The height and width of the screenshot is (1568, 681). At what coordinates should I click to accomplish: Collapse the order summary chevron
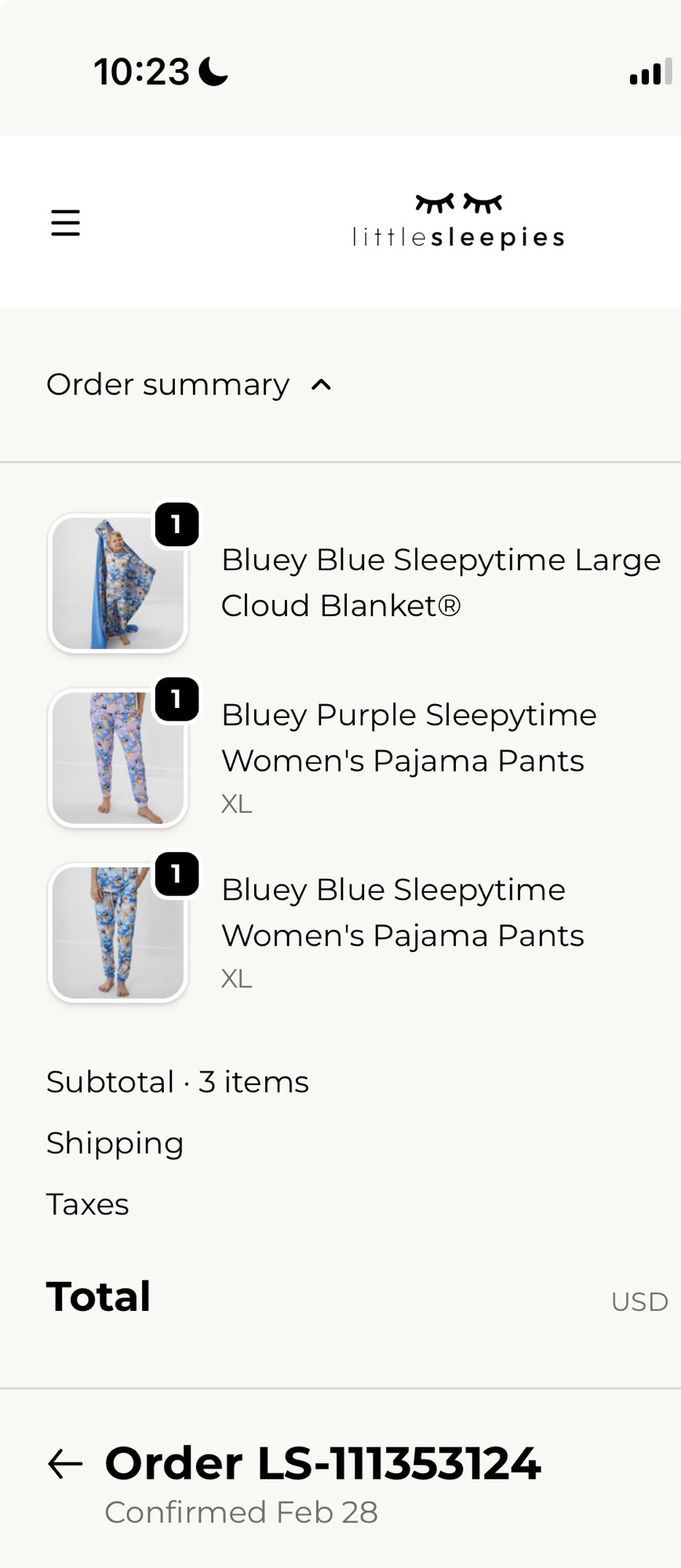click(322, 385)
